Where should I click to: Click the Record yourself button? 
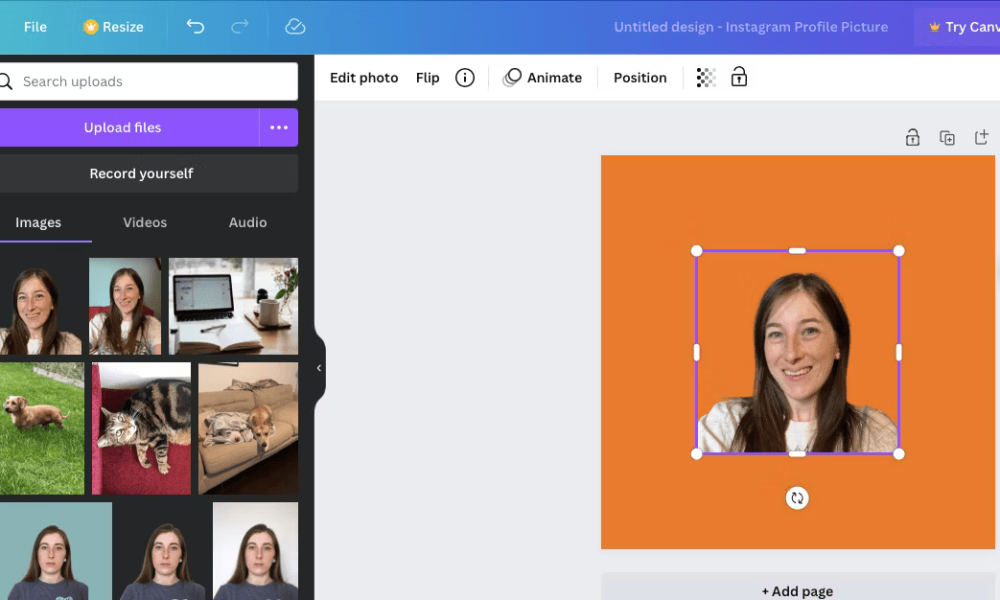pos(149,173)
